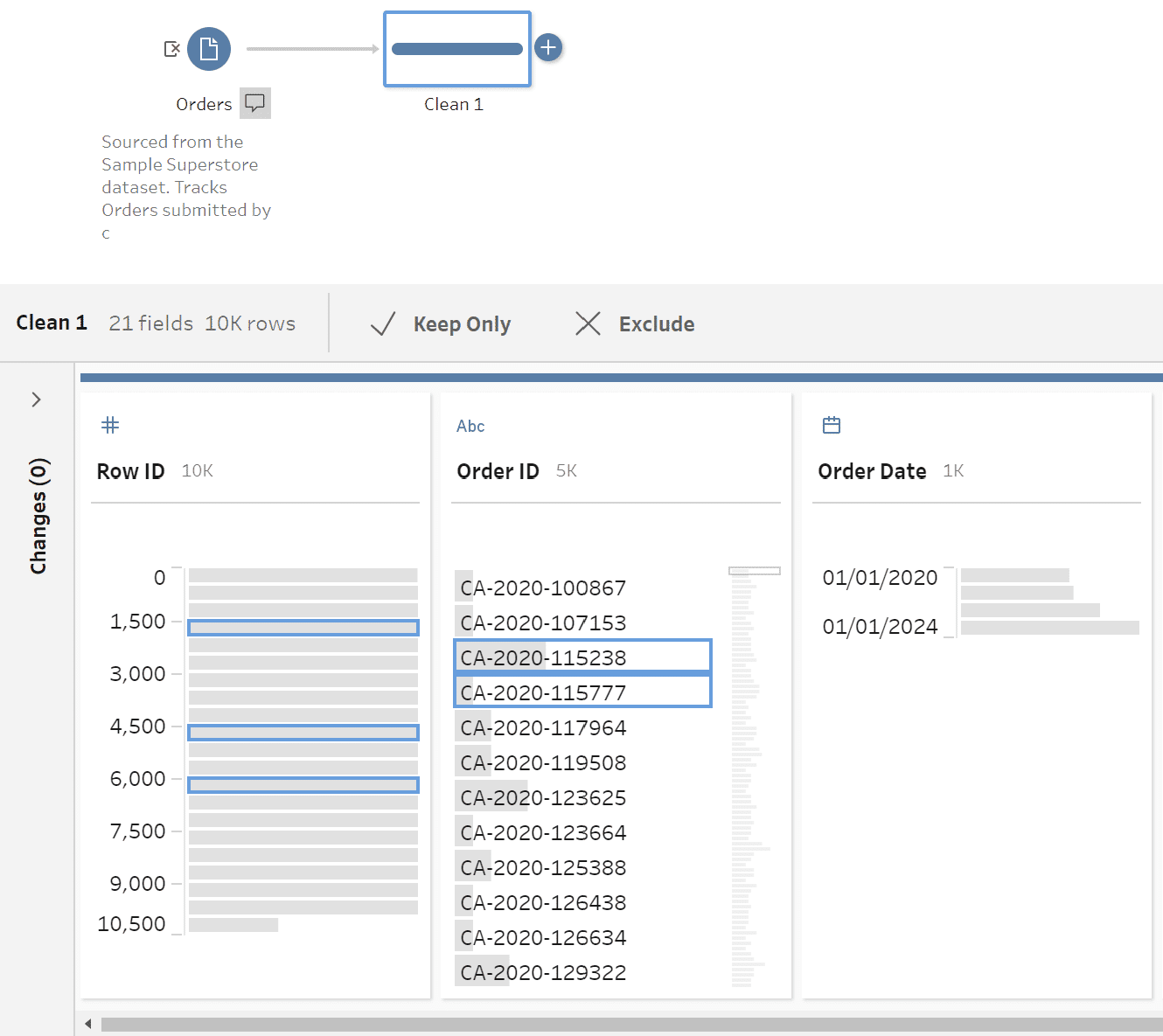Click the Keep Only checkmark icon

pos(383,323)
